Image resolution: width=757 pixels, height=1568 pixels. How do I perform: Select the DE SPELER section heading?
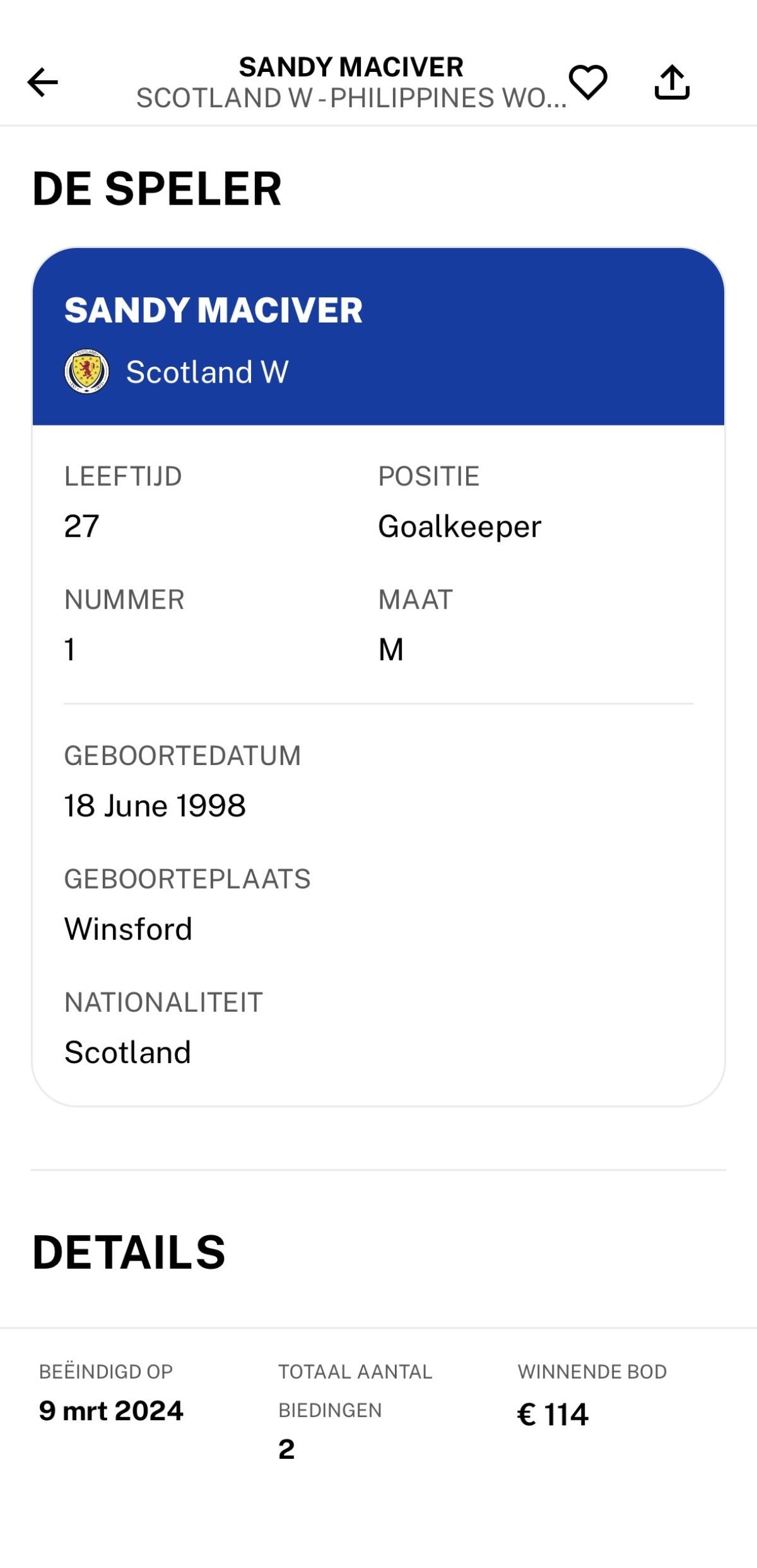coord(157,189)
